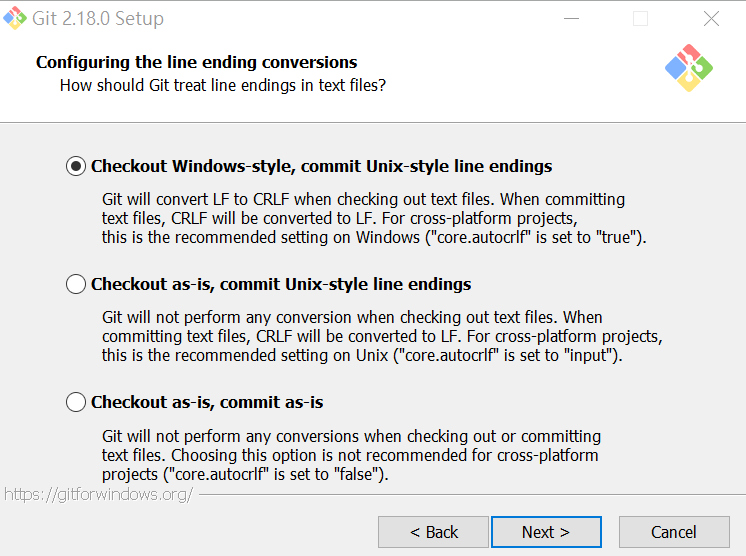Go back with the Back button

point(433,532)
